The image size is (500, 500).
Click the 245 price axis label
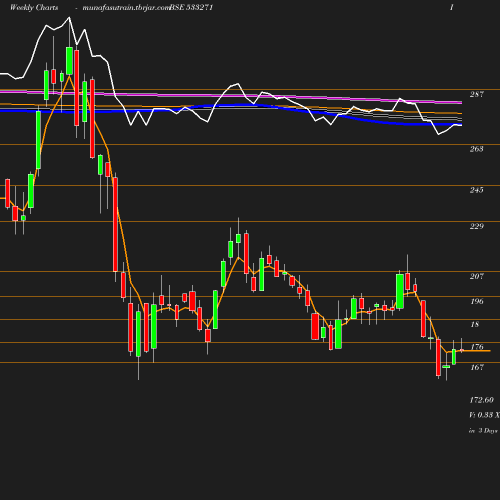(x=477, y=190)
